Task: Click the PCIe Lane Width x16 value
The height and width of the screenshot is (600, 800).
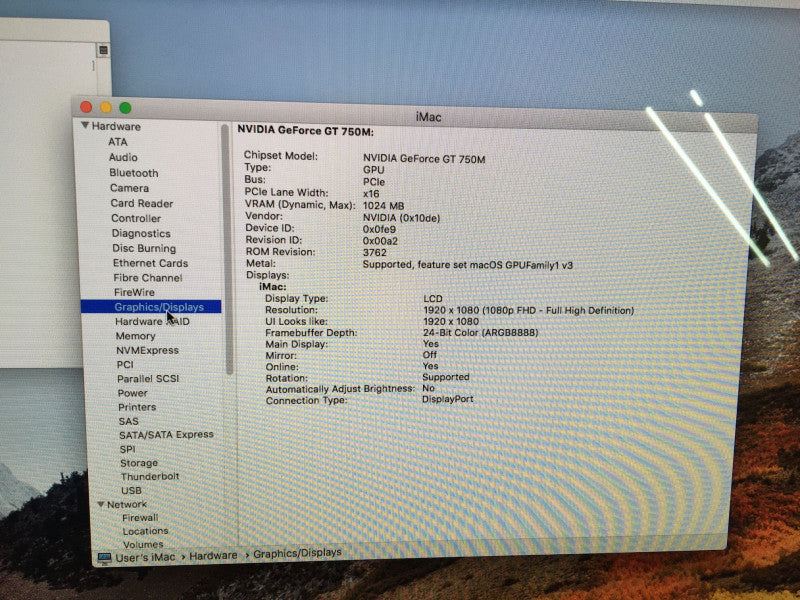Action: pos(371,194)
